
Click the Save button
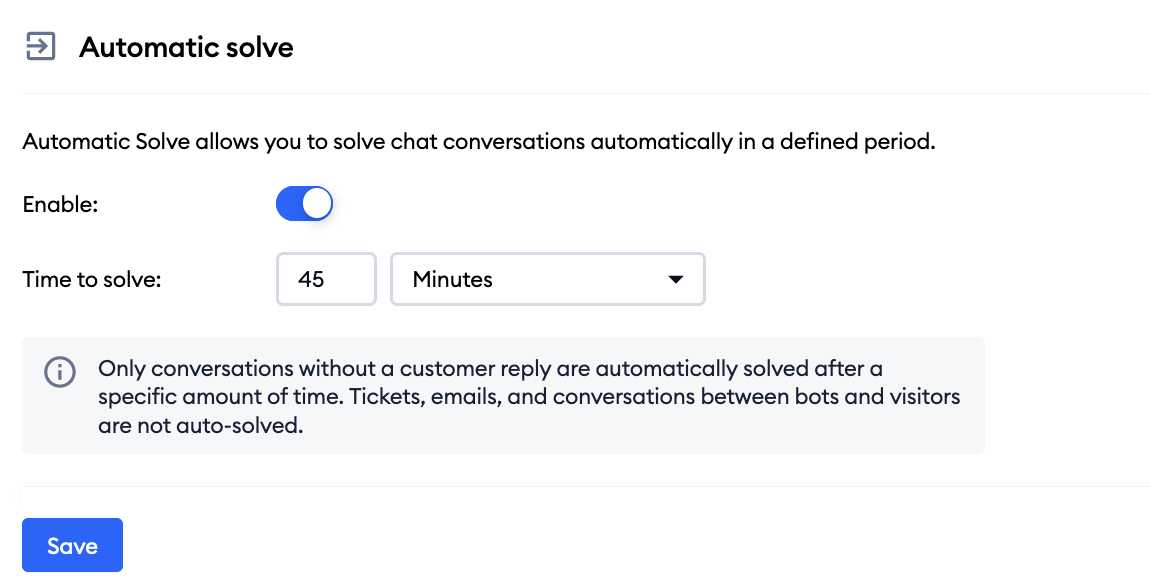click(x=73, y=545)
